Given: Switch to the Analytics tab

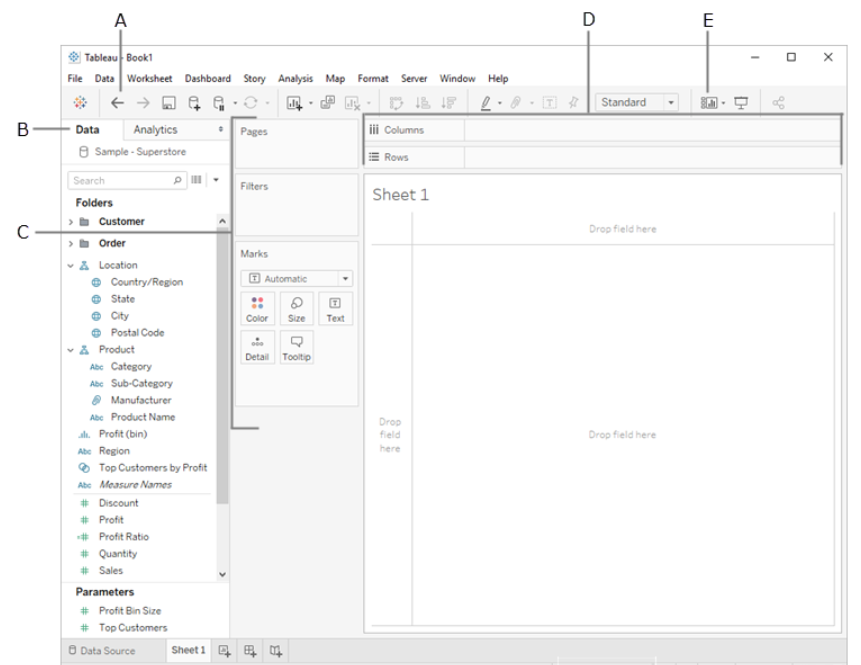Looking at the screenshot, I should 155,130.
